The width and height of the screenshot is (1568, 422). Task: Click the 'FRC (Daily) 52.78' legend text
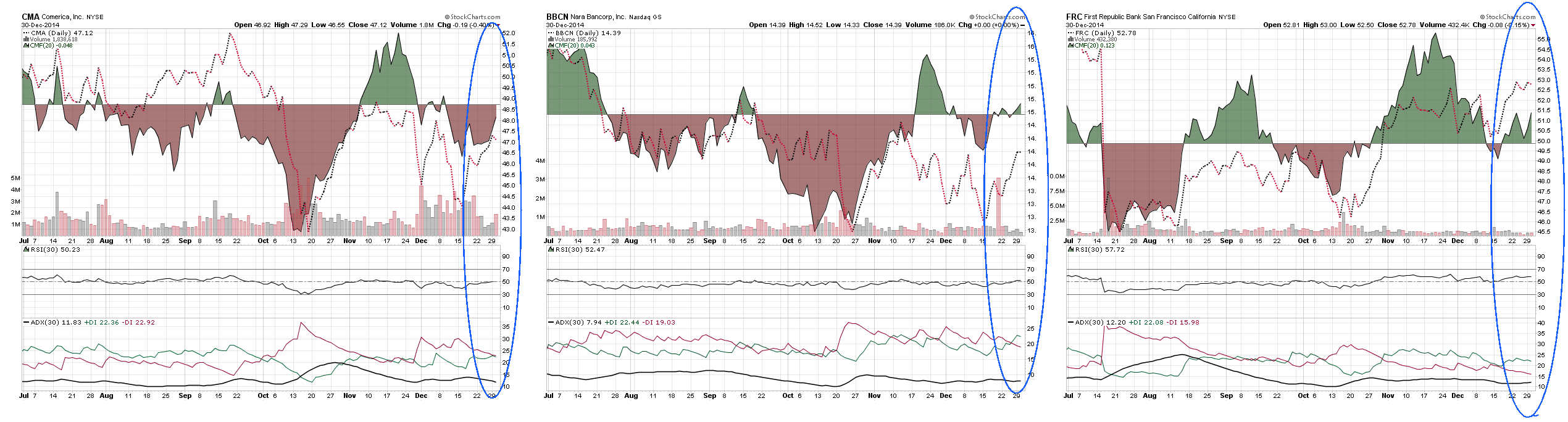(x=1106, y=33)
